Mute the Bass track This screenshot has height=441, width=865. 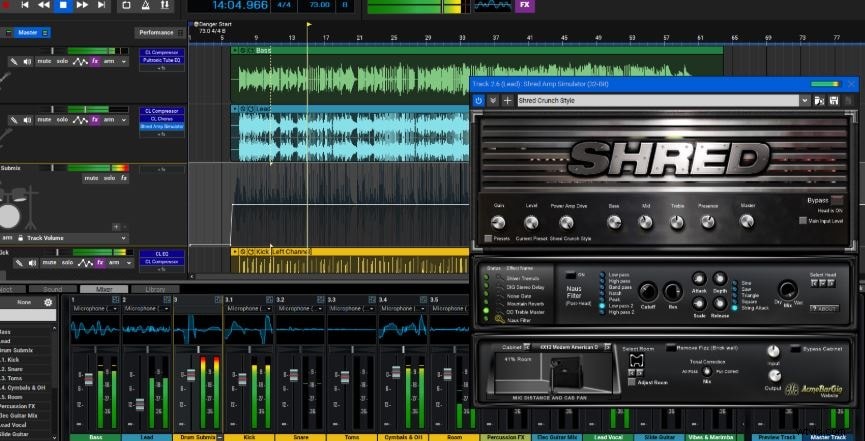tap(44, 61)
